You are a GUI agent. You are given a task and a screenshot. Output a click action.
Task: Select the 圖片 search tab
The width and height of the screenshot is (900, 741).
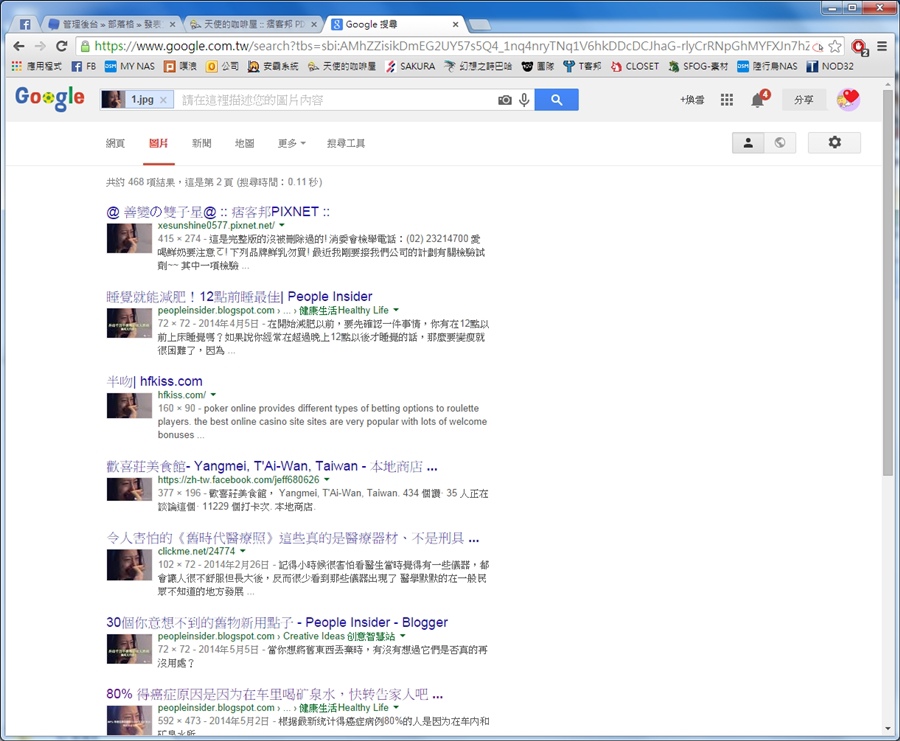(x=158, y=143)
